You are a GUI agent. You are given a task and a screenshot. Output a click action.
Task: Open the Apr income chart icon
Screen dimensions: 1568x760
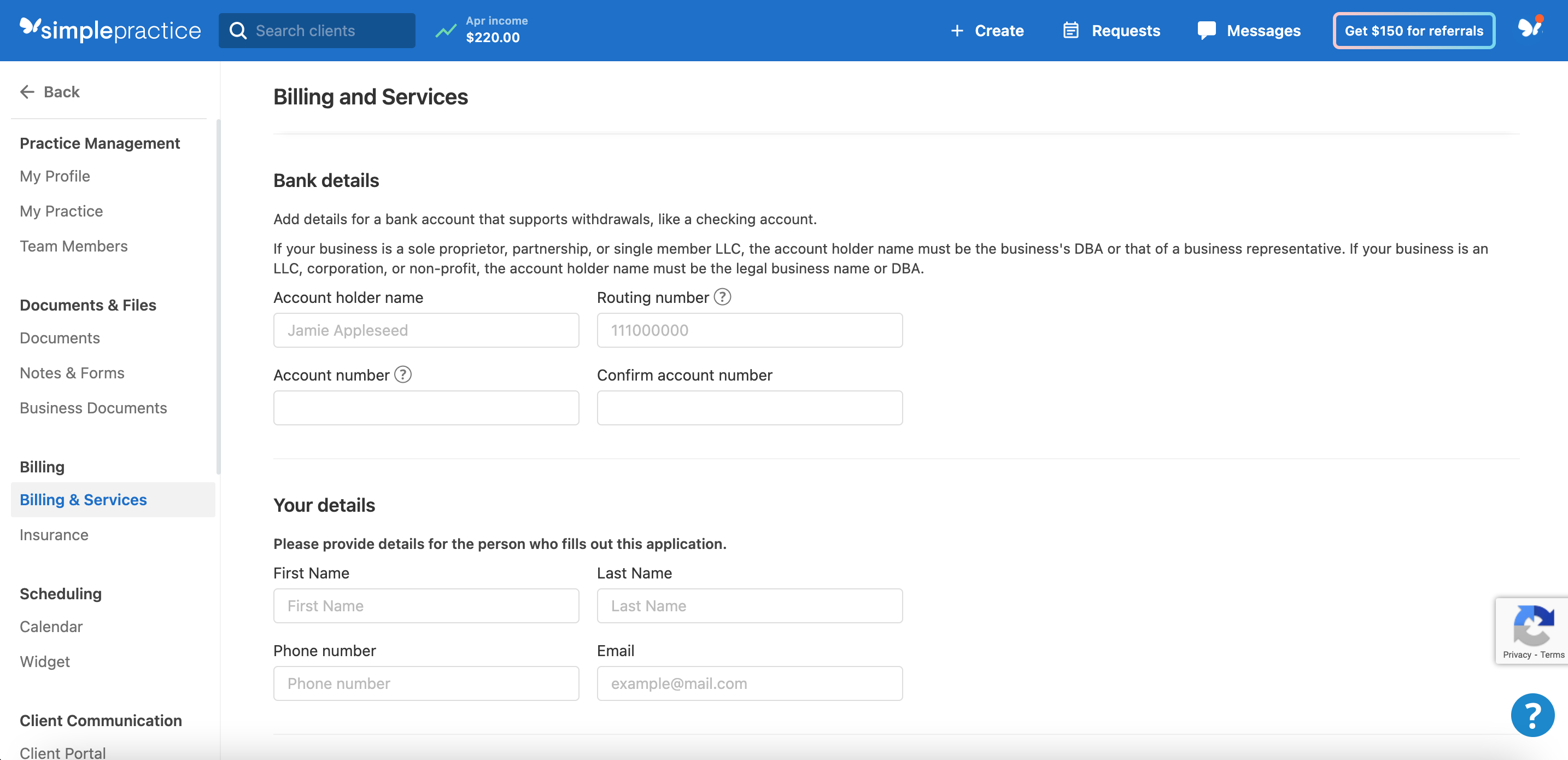pos(446,30)
